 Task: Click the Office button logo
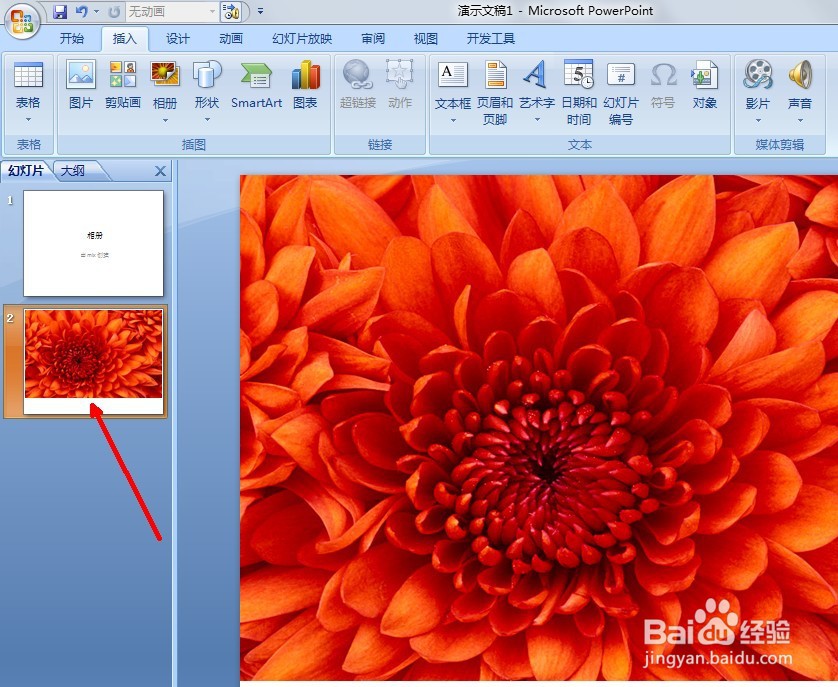click(x=22, y=21)
